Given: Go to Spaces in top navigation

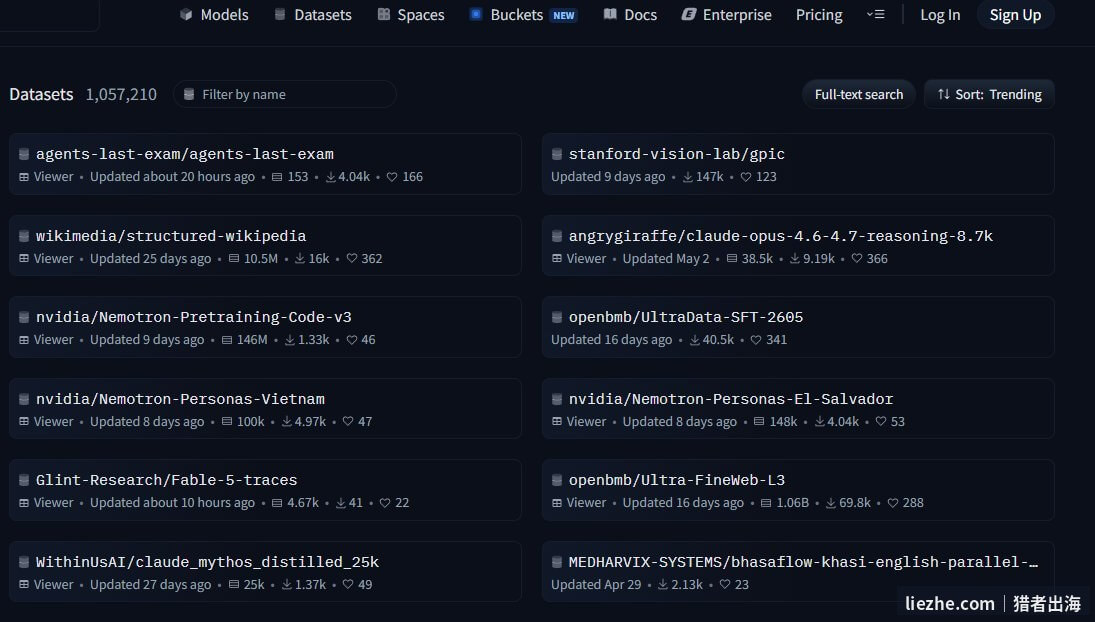Looking at the screenshot, I should [411, 15].
